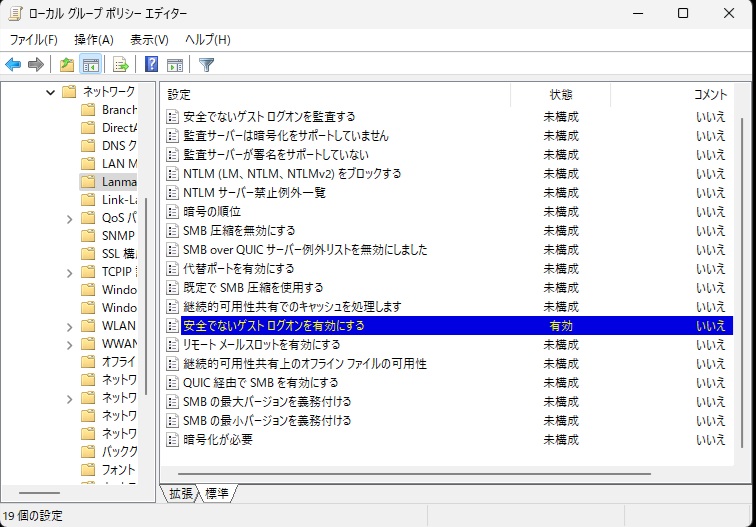Screen dimensions: 756x527
Task: Select the 標準 tab at bottom
Action: [x=217, y=494]
